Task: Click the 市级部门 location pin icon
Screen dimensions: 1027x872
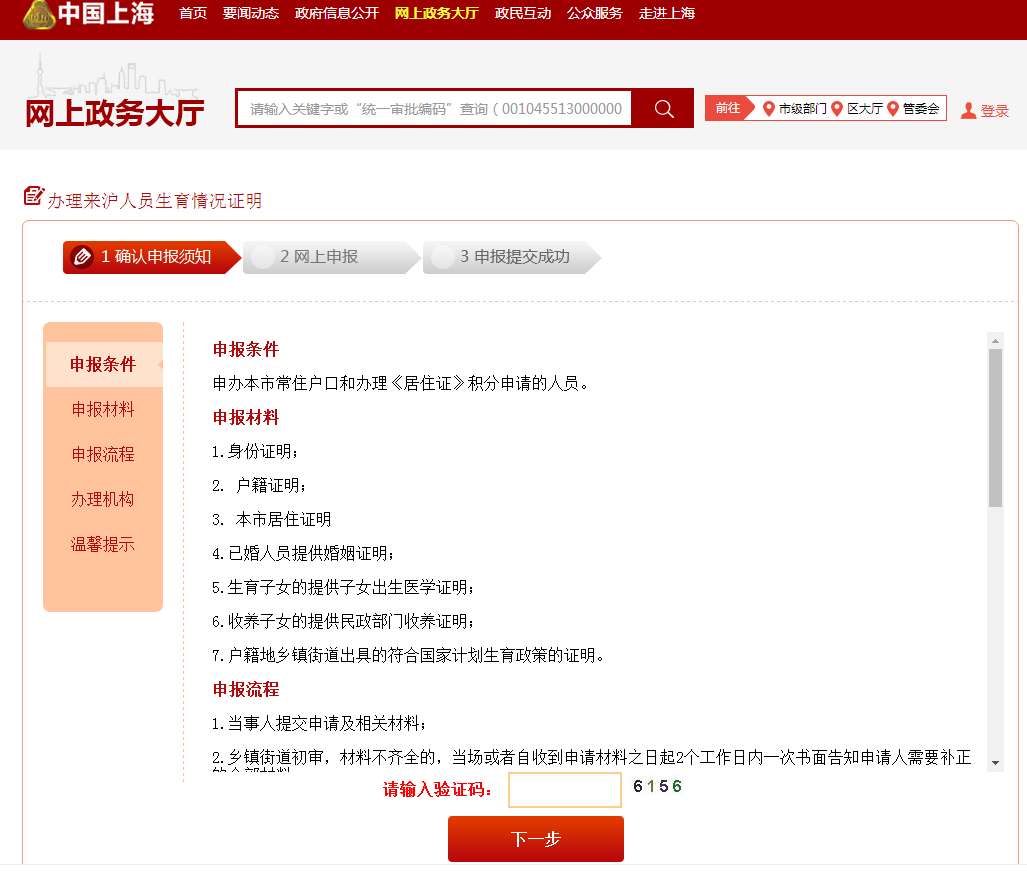Action: click(x=769, y=109)
